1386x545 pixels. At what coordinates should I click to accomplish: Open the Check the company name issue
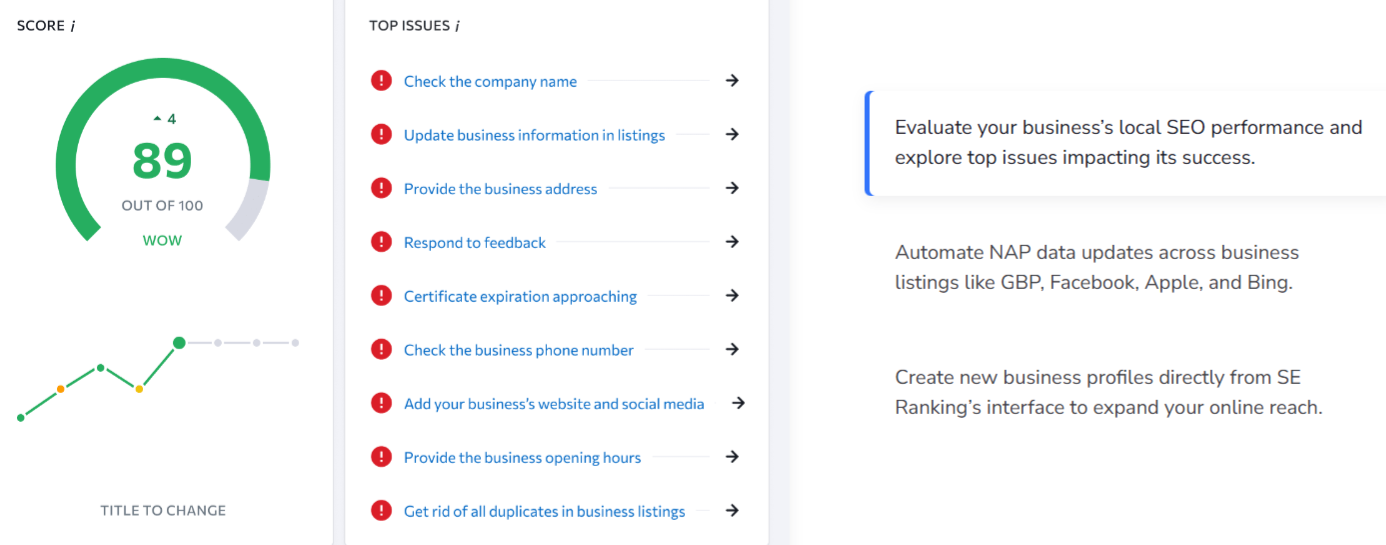490,81
